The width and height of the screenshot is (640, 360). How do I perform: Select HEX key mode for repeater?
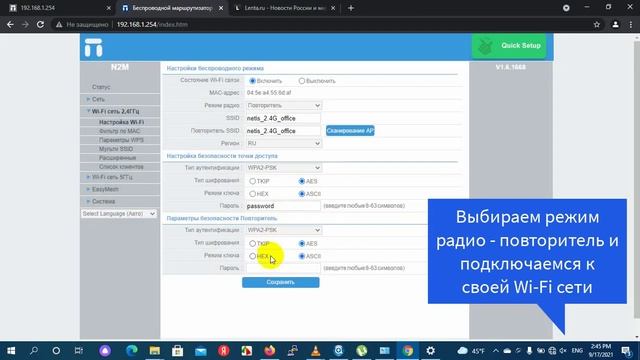pyautogui.click(x=252, y=256)
